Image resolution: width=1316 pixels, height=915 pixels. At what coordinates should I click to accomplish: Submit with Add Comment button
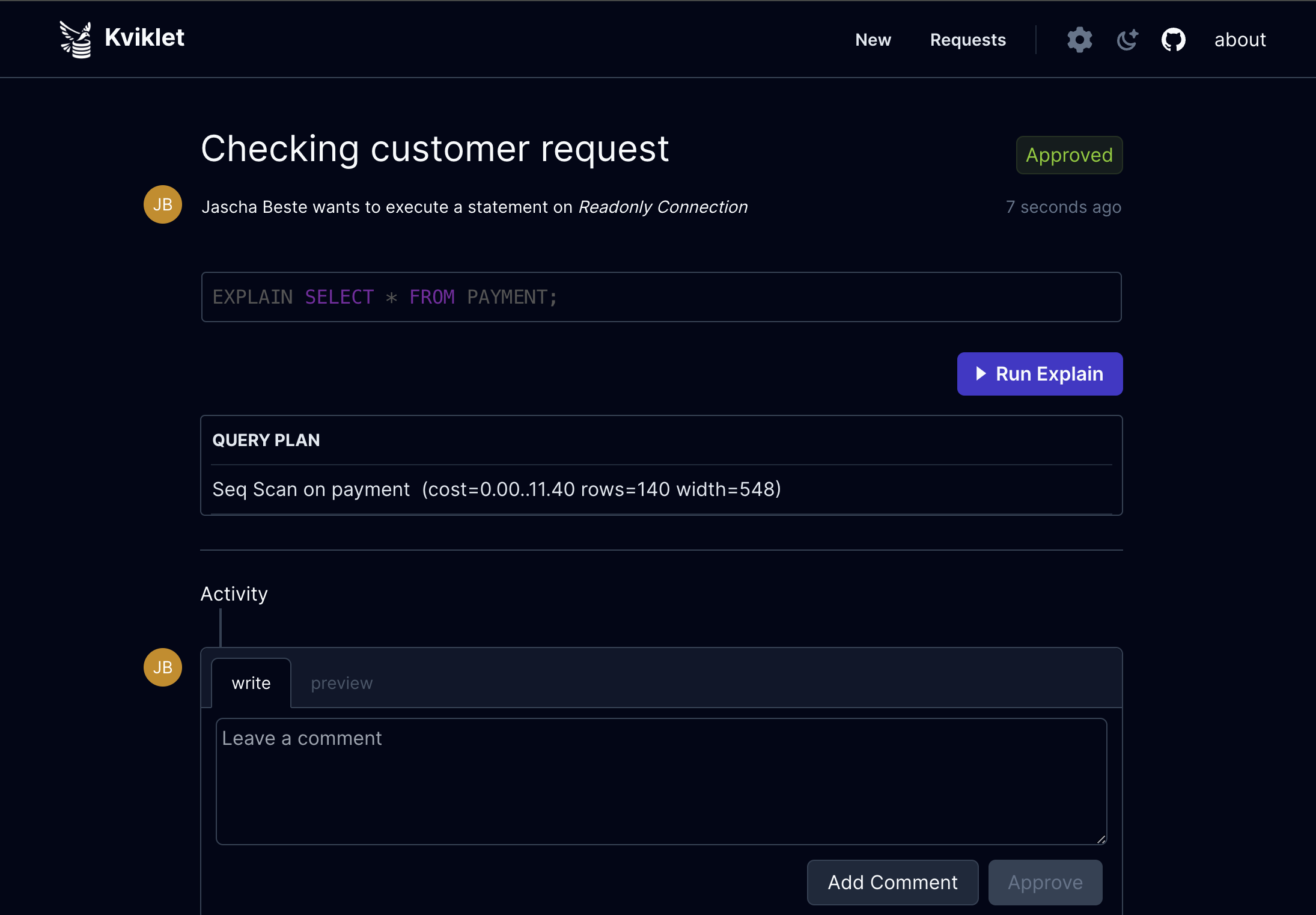tap(892, 882)
